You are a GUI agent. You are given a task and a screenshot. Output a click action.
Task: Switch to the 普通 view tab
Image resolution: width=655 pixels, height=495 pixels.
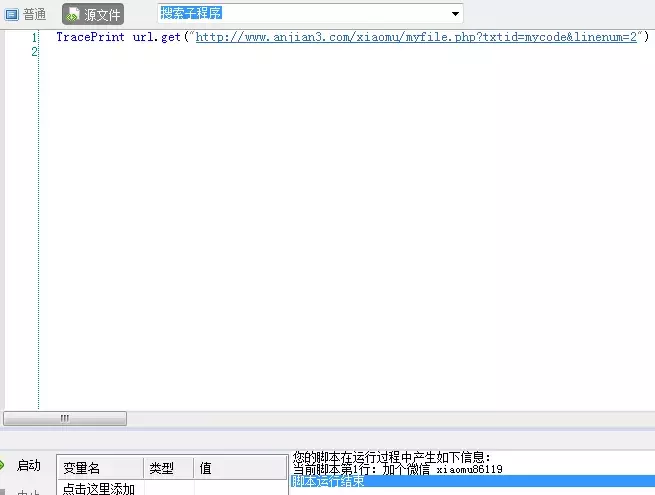point(25,15)
